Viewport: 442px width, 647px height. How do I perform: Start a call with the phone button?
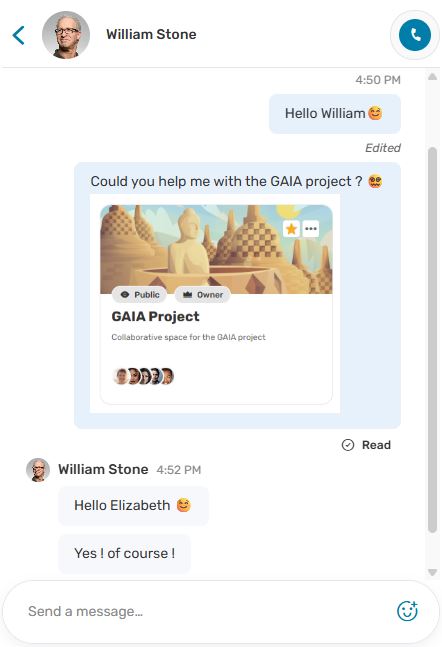pyautogui.click(x=415, y=35)
